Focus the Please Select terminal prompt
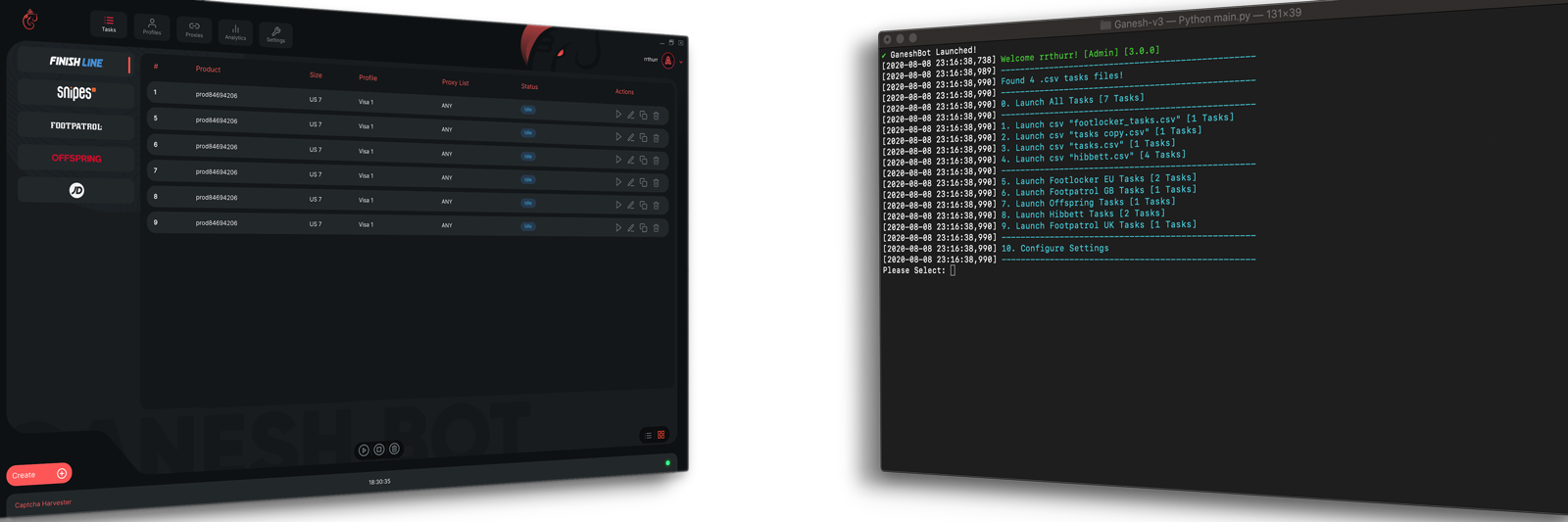The height and width of the screenshot is (522, 1568). [x=953, y=270]
